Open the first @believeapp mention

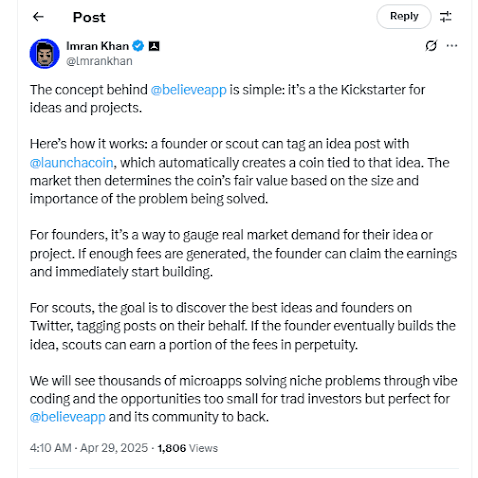(188, 90)
